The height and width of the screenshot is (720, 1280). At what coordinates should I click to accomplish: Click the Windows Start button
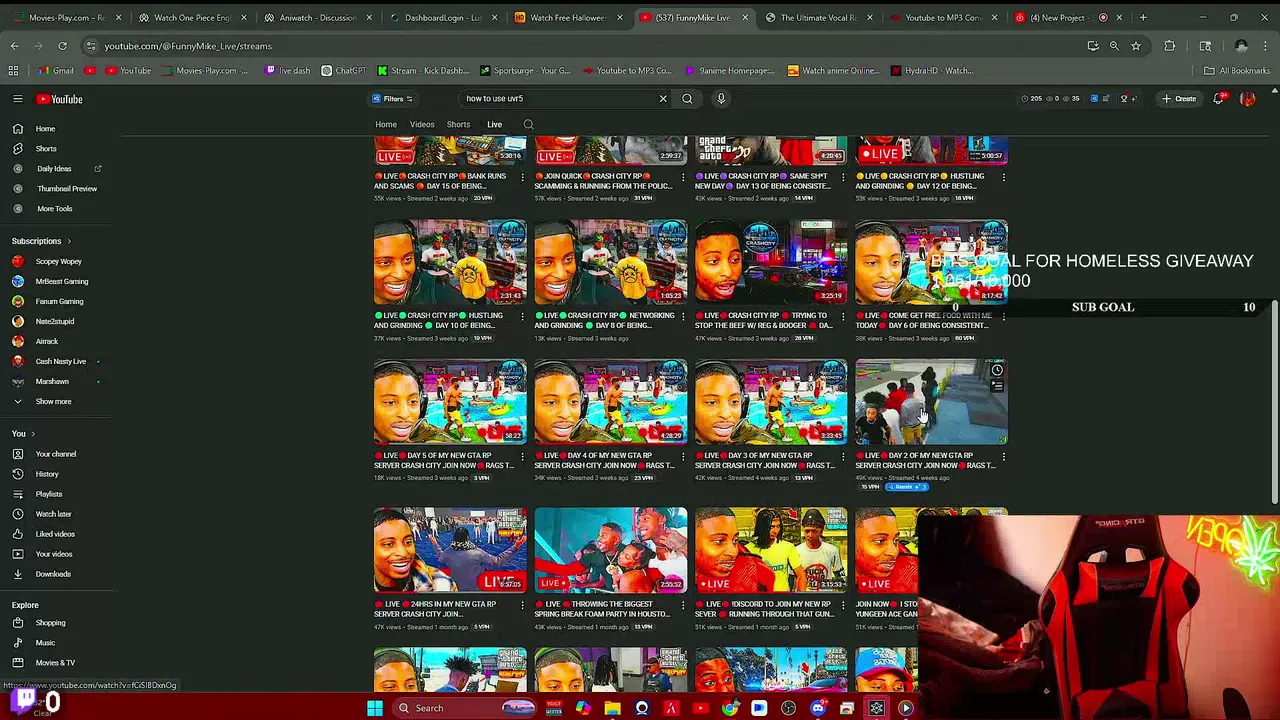(x=374, y=708)
